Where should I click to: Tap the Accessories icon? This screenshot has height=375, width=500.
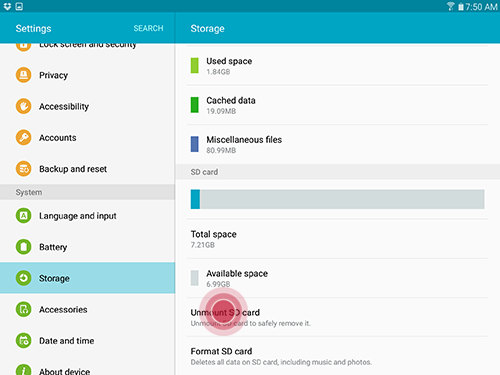[23, 309]
